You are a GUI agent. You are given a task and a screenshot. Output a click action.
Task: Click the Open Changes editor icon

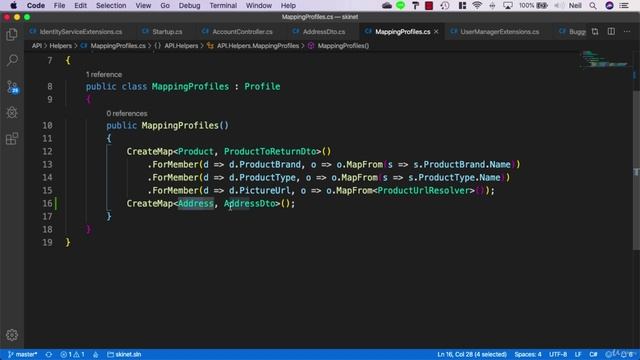coord(595,32)
